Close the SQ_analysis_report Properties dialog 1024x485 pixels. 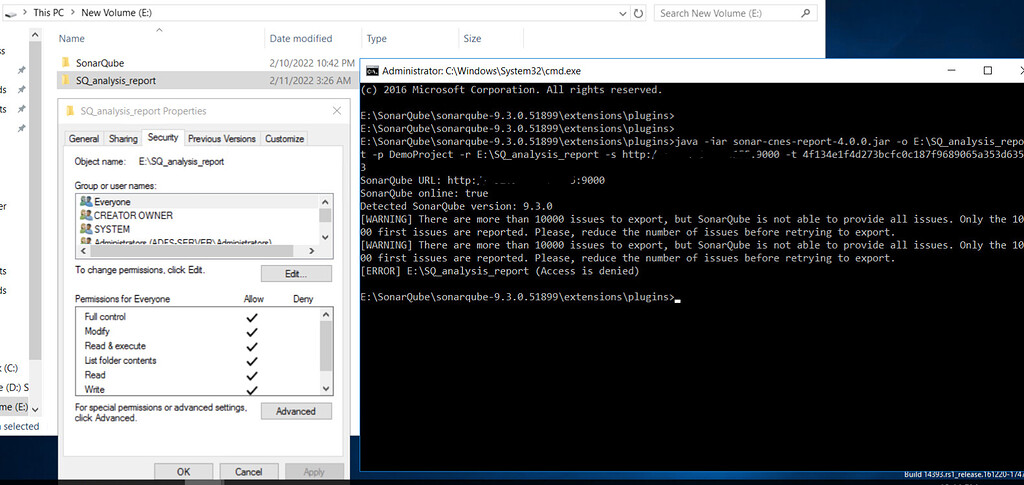(336, 111)
